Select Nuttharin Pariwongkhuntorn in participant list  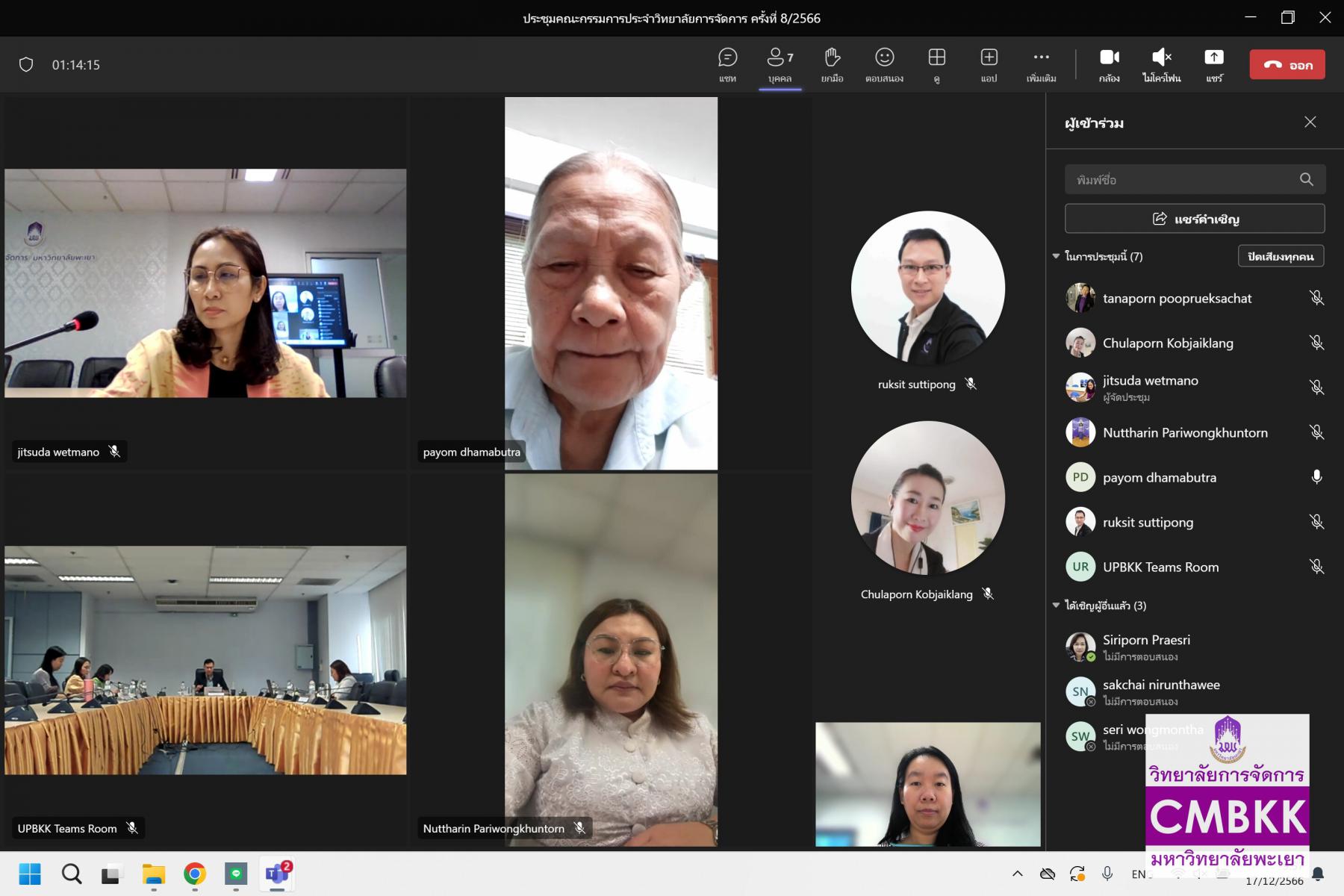1195,432
